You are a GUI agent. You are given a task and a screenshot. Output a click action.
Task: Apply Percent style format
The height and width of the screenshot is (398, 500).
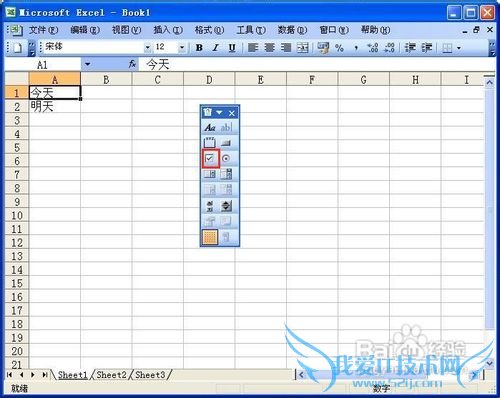[x=339, y=48]
